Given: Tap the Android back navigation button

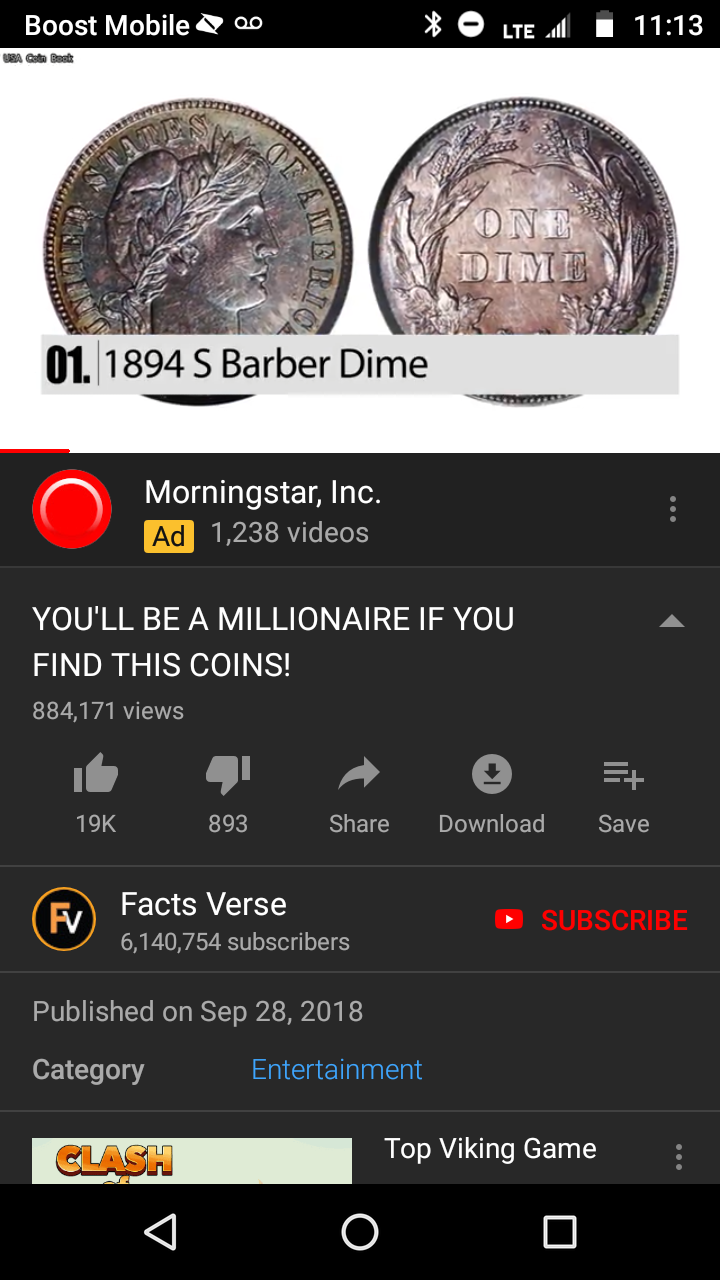Looking at the screenshot, I should [160, 1232].
